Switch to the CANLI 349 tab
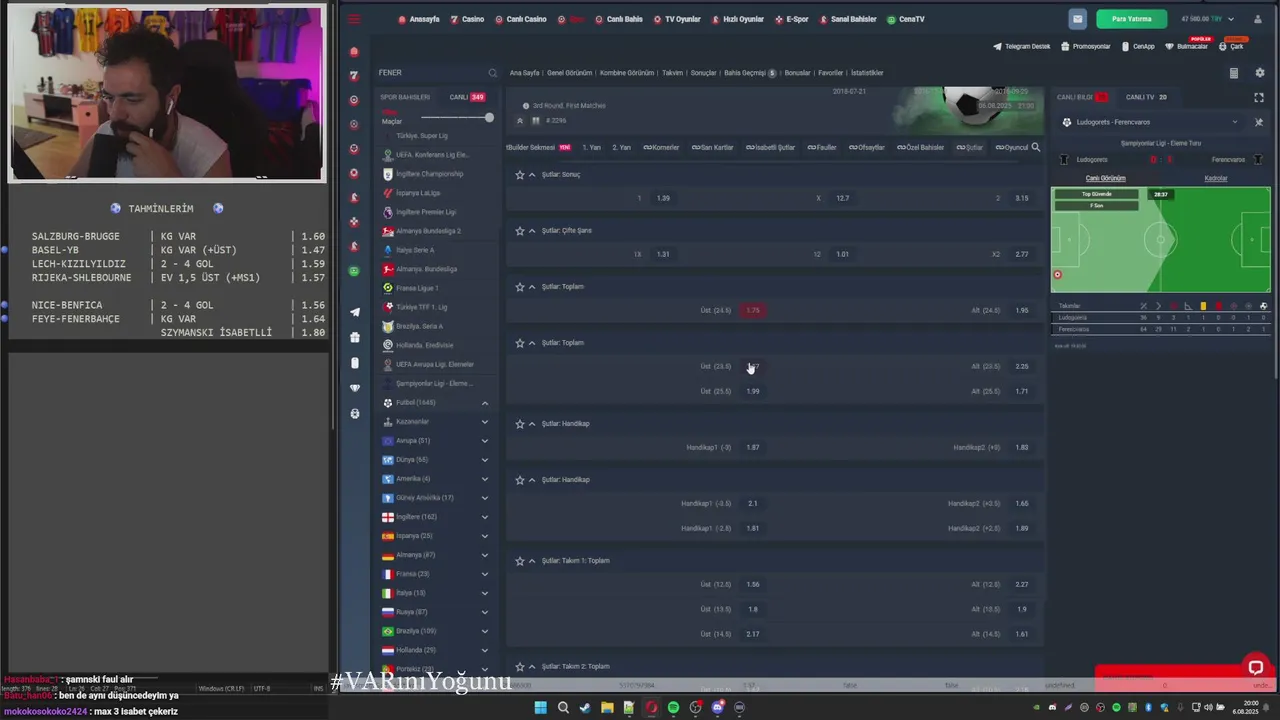1280x720 pixels. click(467, 97)
